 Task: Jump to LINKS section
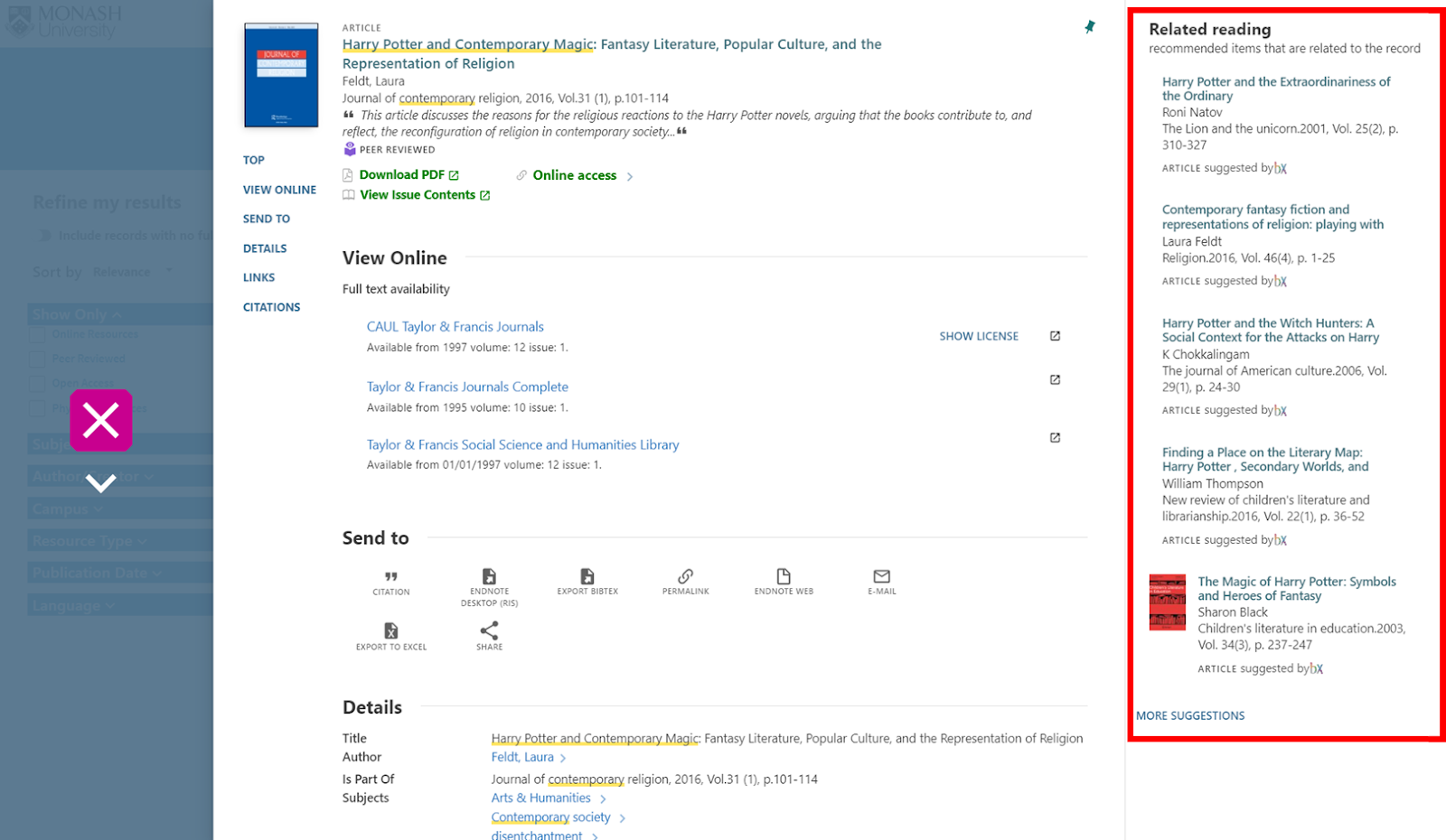pos(258,277)
